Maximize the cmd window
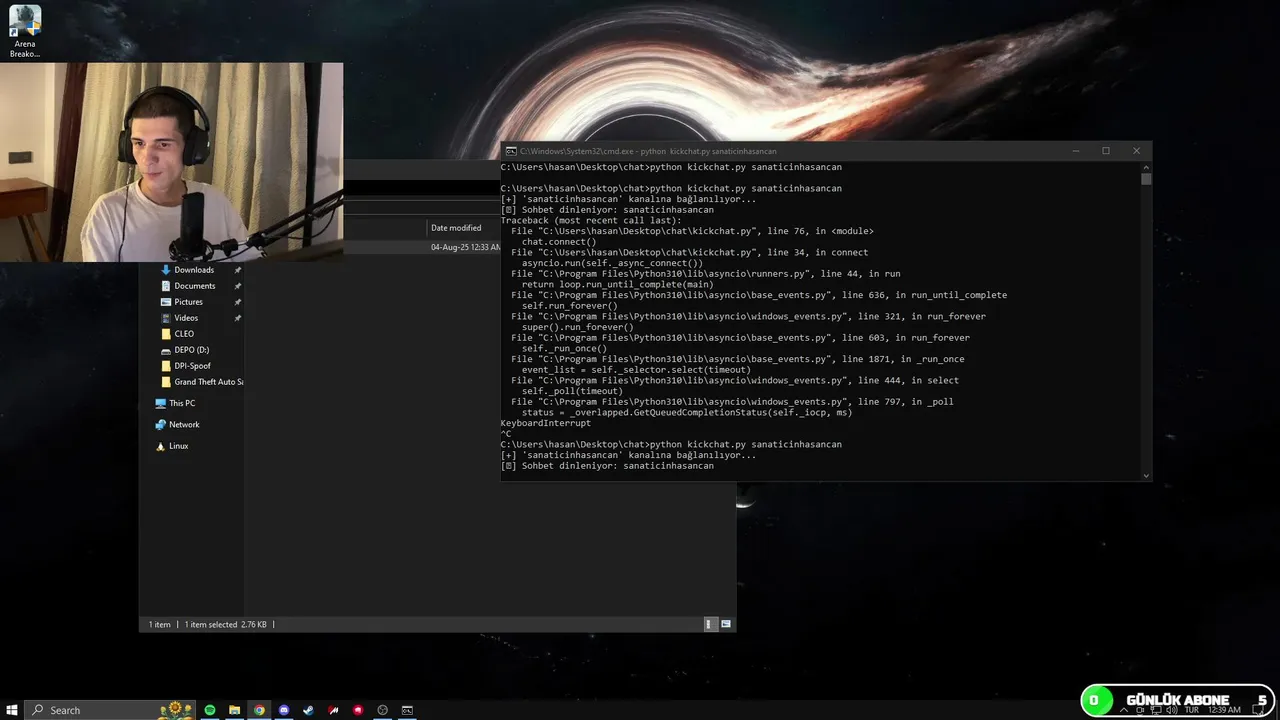The height and width of the screenshot is (720, 1280). tap(1106, 151)
